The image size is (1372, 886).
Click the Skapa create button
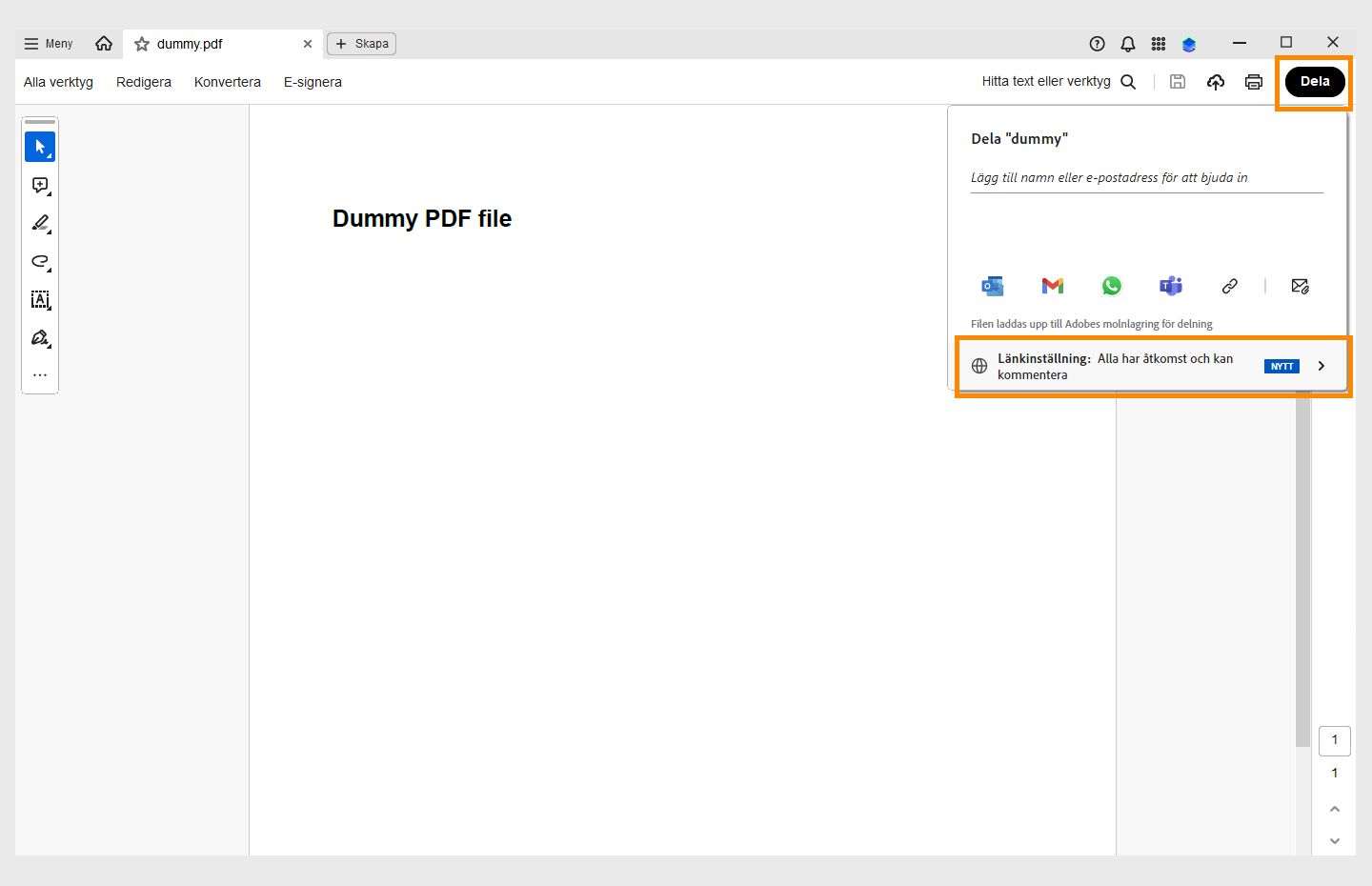362,44
